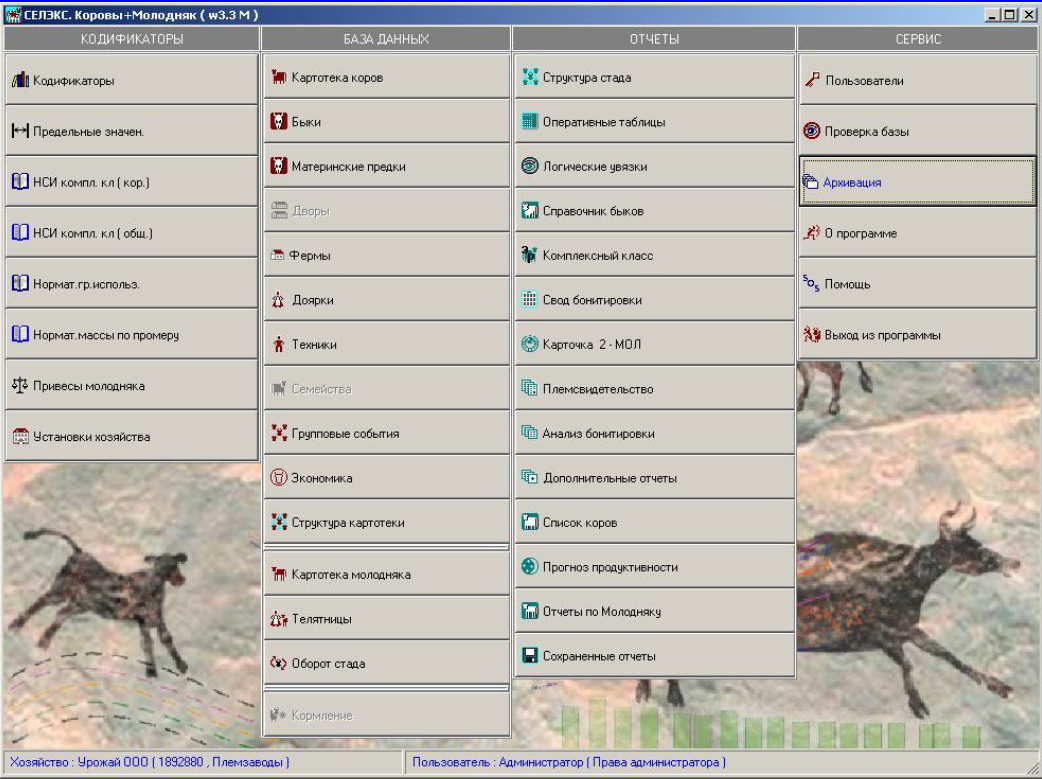The width and height of the screenshot is (1042, 779).
Task: Choose Карточка 2-МОЛ report
Action: tap(655, 344)
